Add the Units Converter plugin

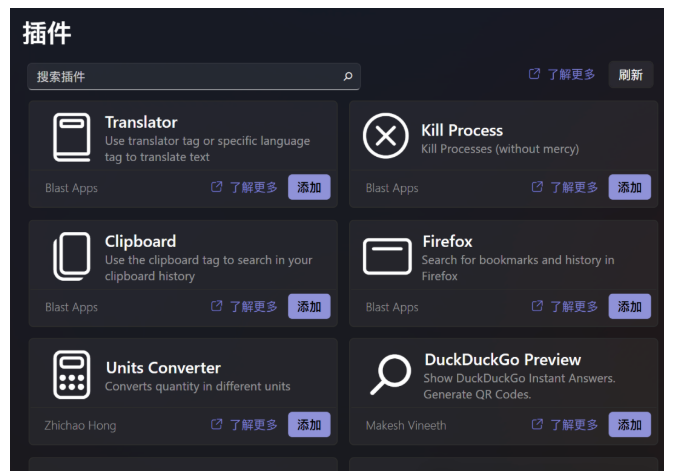(x=309, y=425)
